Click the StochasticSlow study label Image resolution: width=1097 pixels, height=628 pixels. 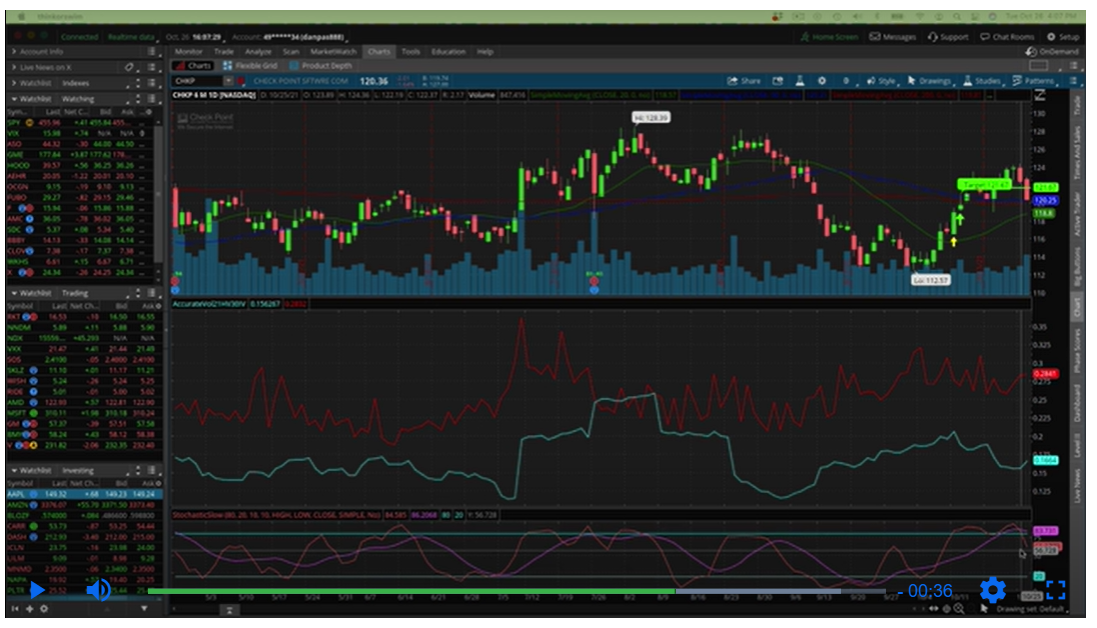pos(277,515)
